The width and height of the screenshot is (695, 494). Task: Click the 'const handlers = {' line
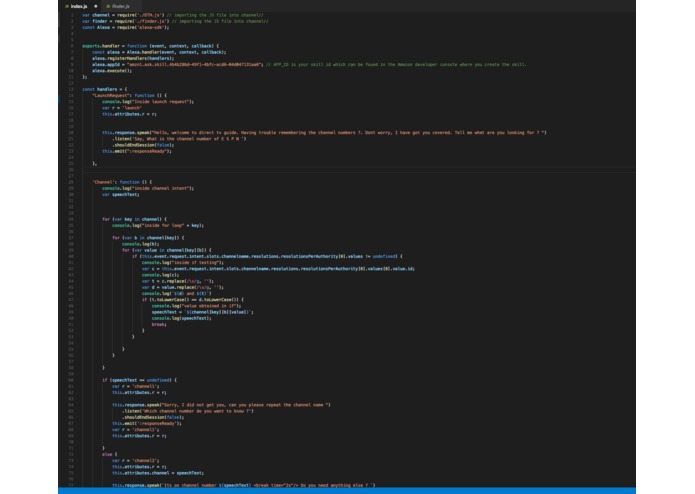tap(105, 89)
